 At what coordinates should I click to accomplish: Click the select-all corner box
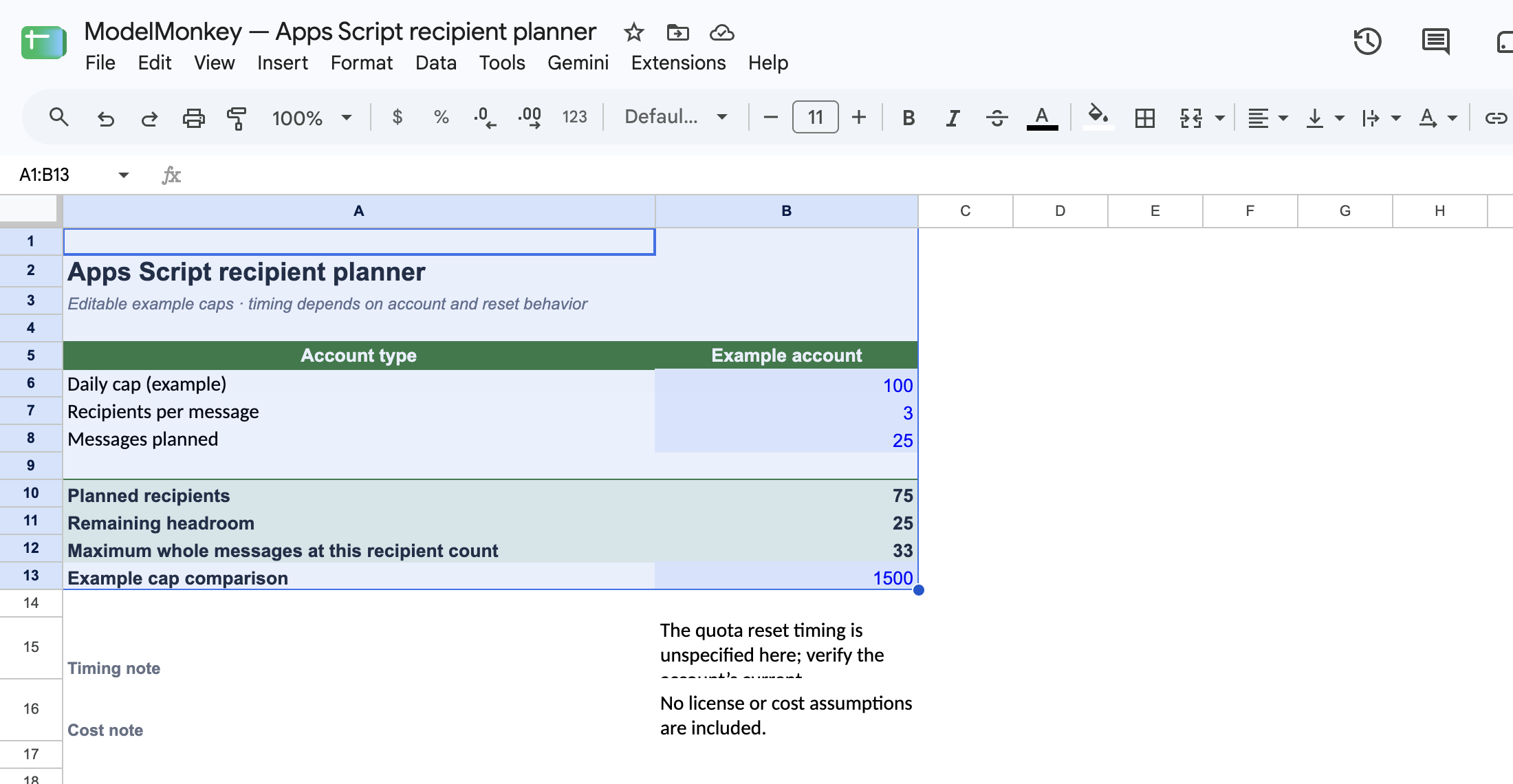(x=28, y=208)
